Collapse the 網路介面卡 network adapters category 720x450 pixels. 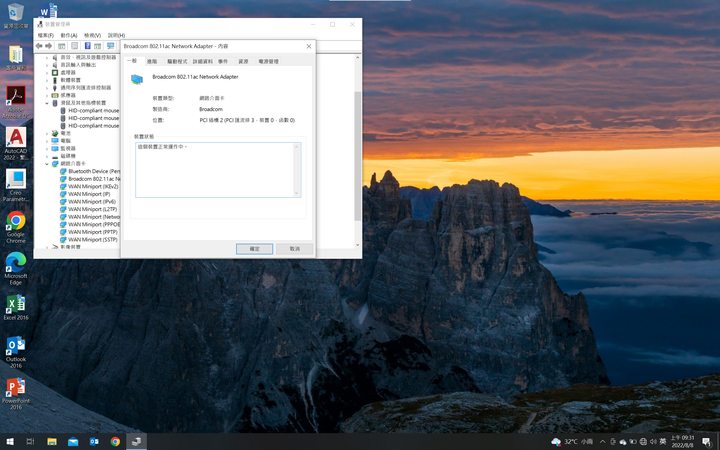pyautogui.click(x=47, y=163)
